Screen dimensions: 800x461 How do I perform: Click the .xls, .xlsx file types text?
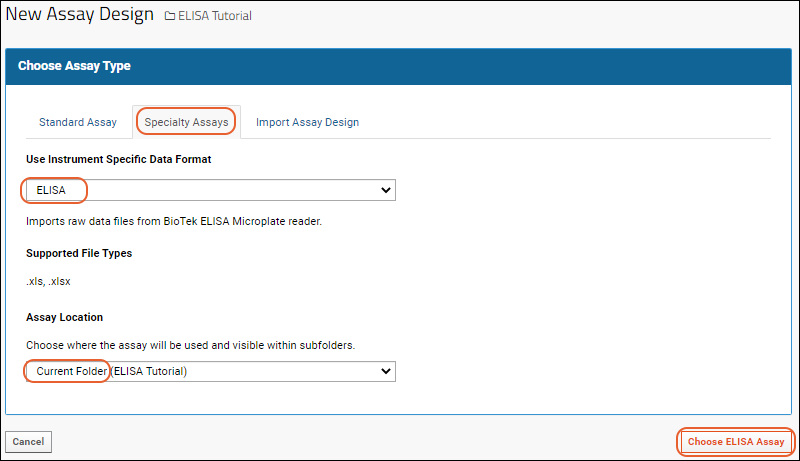(x=48, y=281)
